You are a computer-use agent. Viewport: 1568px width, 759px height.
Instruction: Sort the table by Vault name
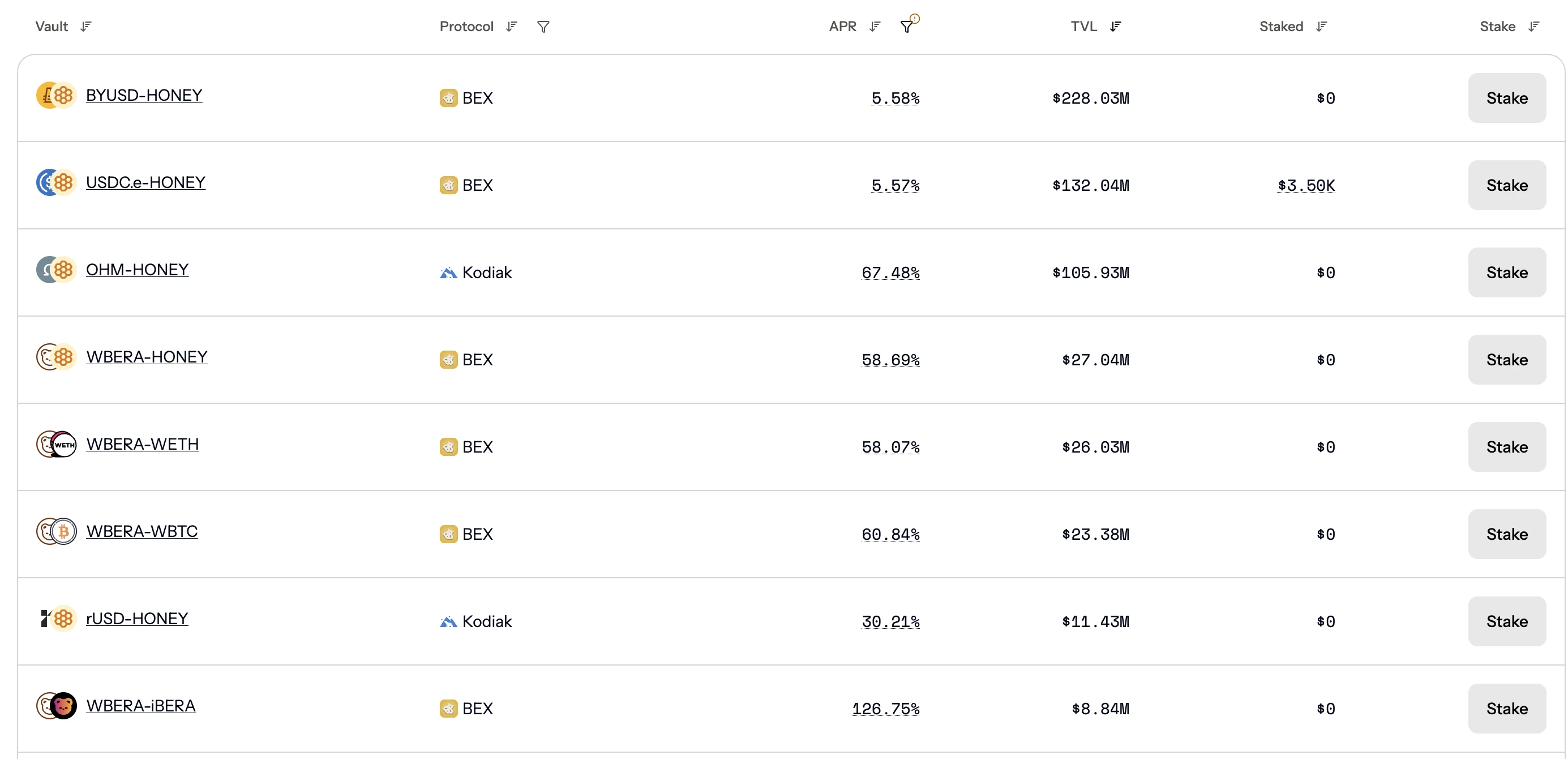click(86, 26)
